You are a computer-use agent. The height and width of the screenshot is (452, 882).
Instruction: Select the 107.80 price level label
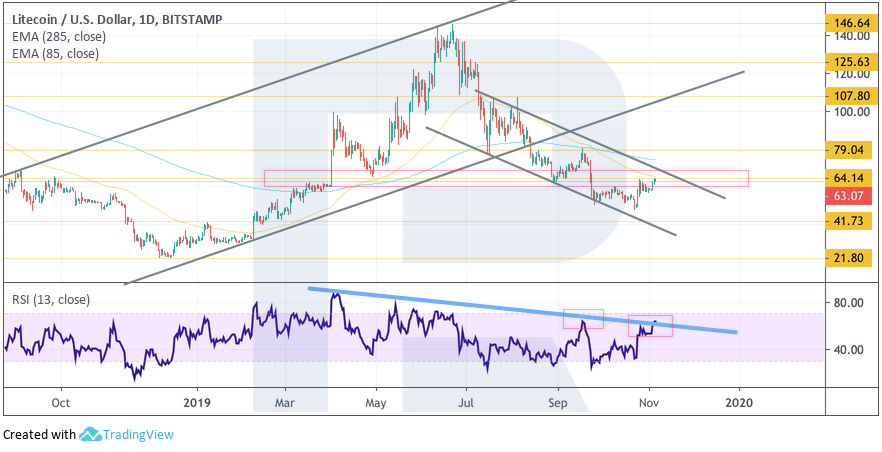[852, 97]
